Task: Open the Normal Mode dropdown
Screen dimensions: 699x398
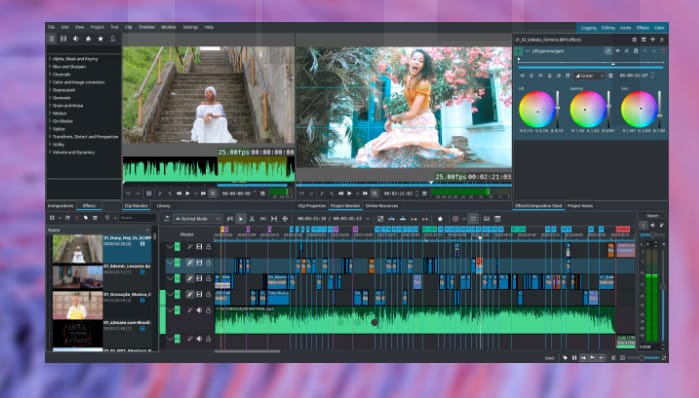Action: (197, 219)
